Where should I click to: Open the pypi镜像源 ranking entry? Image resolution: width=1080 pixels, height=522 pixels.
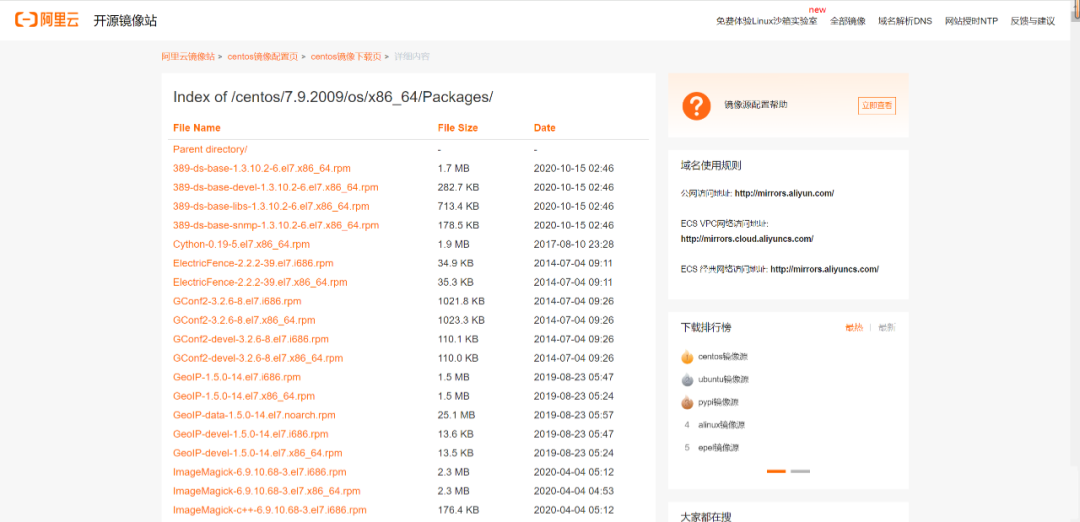718,402
